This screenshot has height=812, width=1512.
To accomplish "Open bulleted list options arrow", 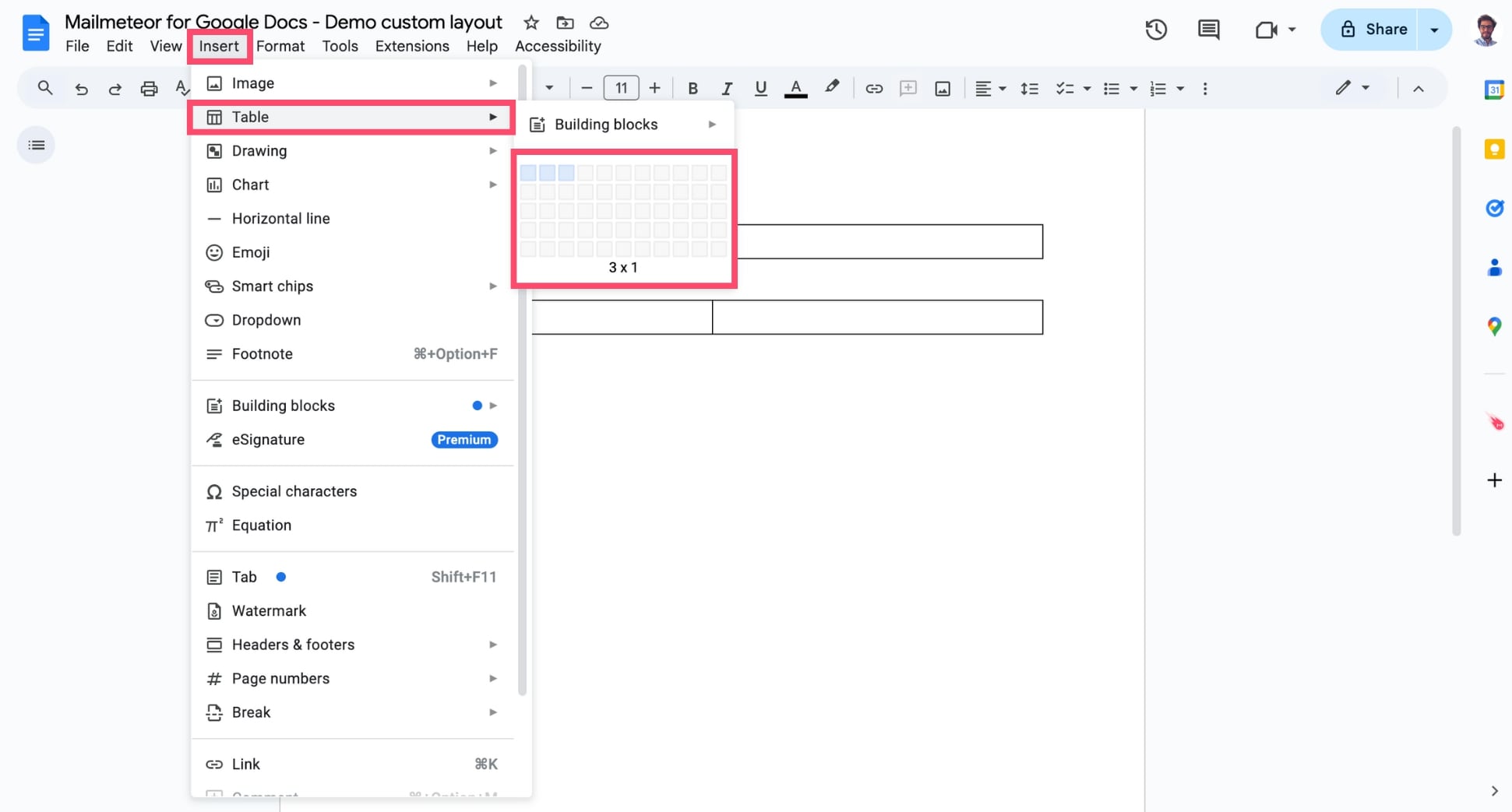I will (x=1133, y=89).
